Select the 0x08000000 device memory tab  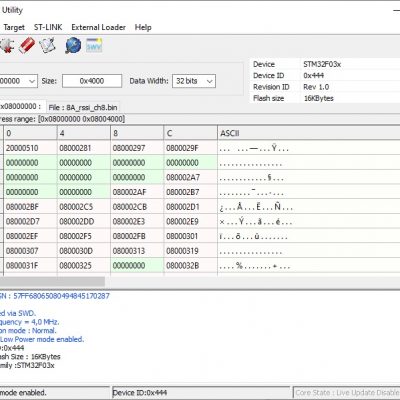22,107
